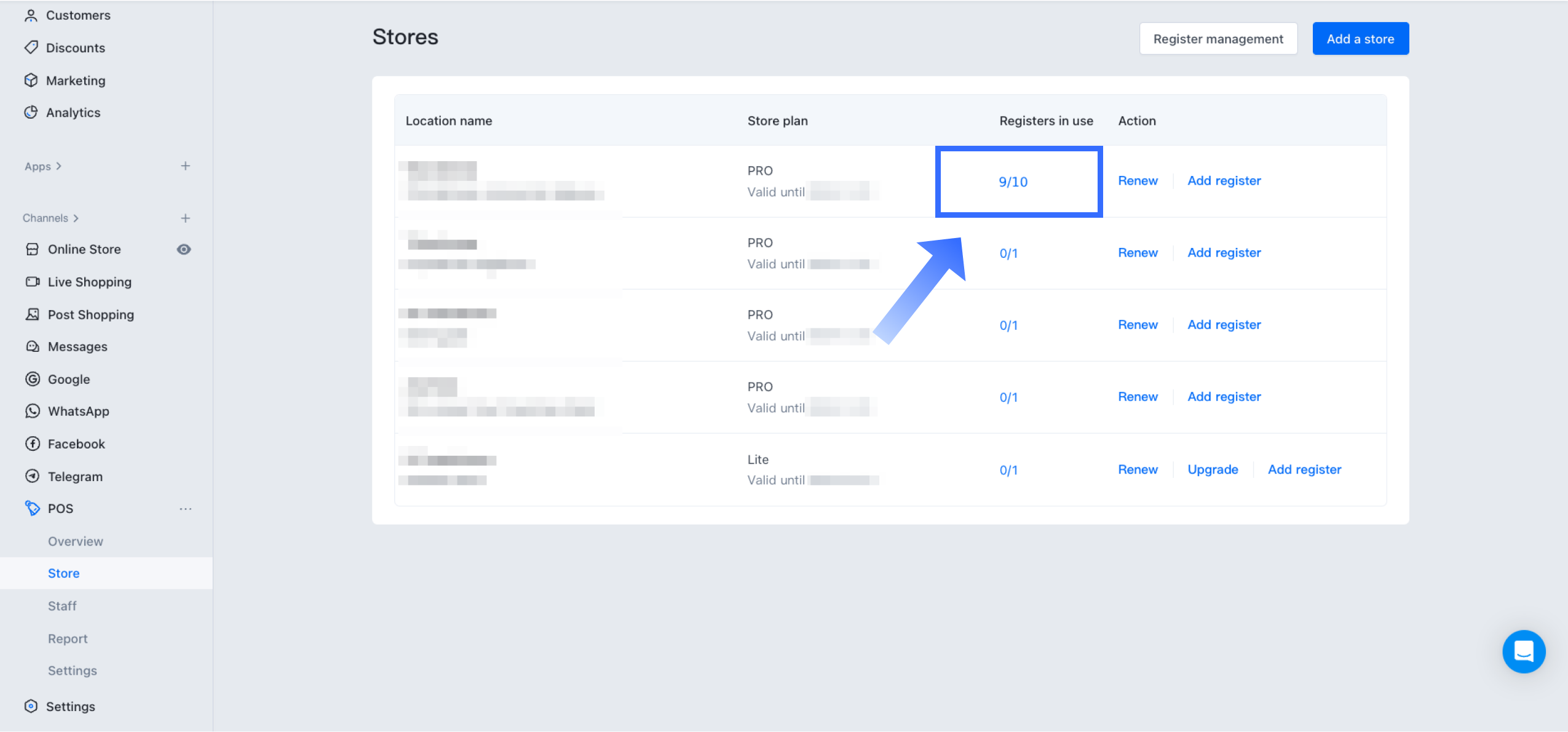Expand the Channels section chevron
1568x732 pixels.
click(x=76, y=218)
